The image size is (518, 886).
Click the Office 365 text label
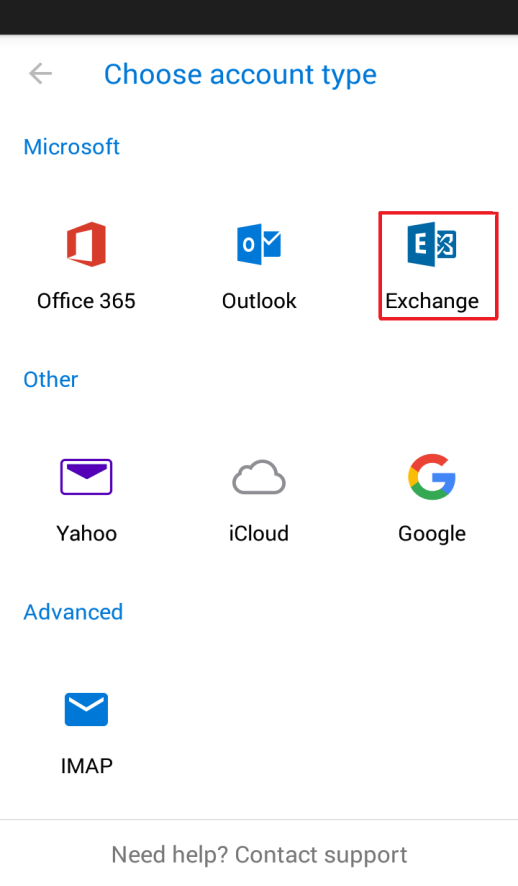[x=86, y=301]
